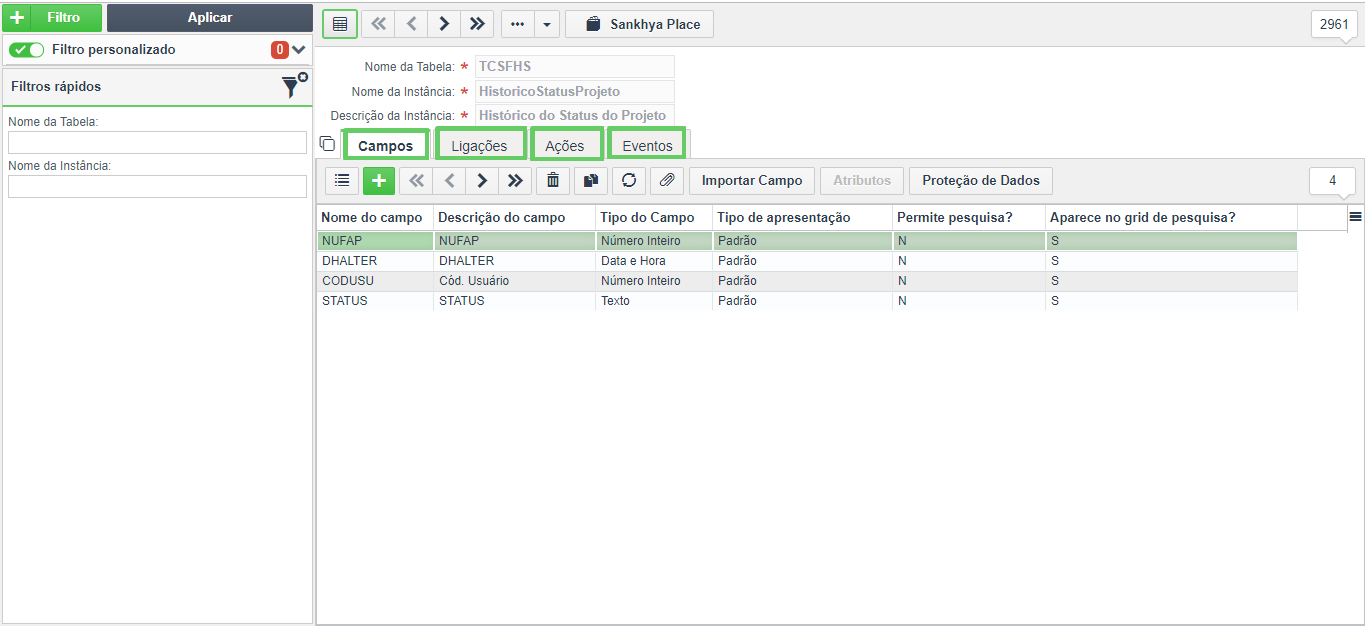This screenshot has height=626, width=1365.
Task: Expand the Filtro personalizado chevron
Action: coord(298,50)
